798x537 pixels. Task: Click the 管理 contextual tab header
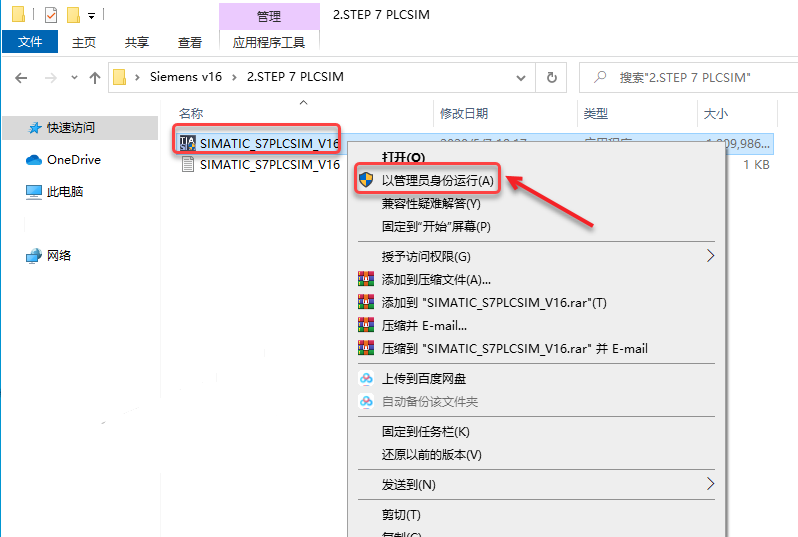tap(269, 16)
